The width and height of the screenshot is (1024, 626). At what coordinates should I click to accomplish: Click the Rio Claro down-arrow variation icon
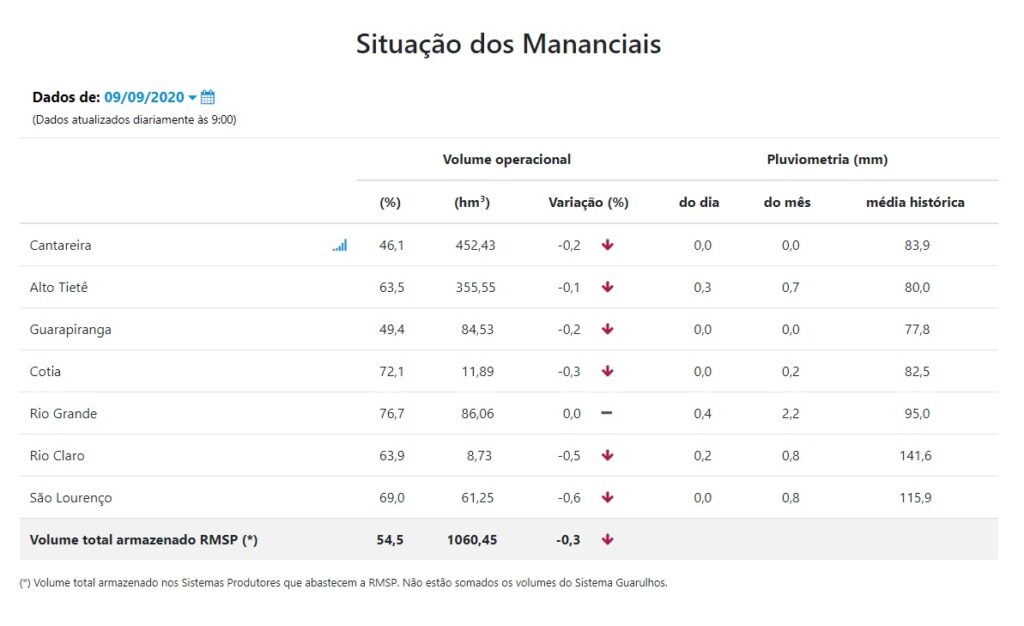607,455
